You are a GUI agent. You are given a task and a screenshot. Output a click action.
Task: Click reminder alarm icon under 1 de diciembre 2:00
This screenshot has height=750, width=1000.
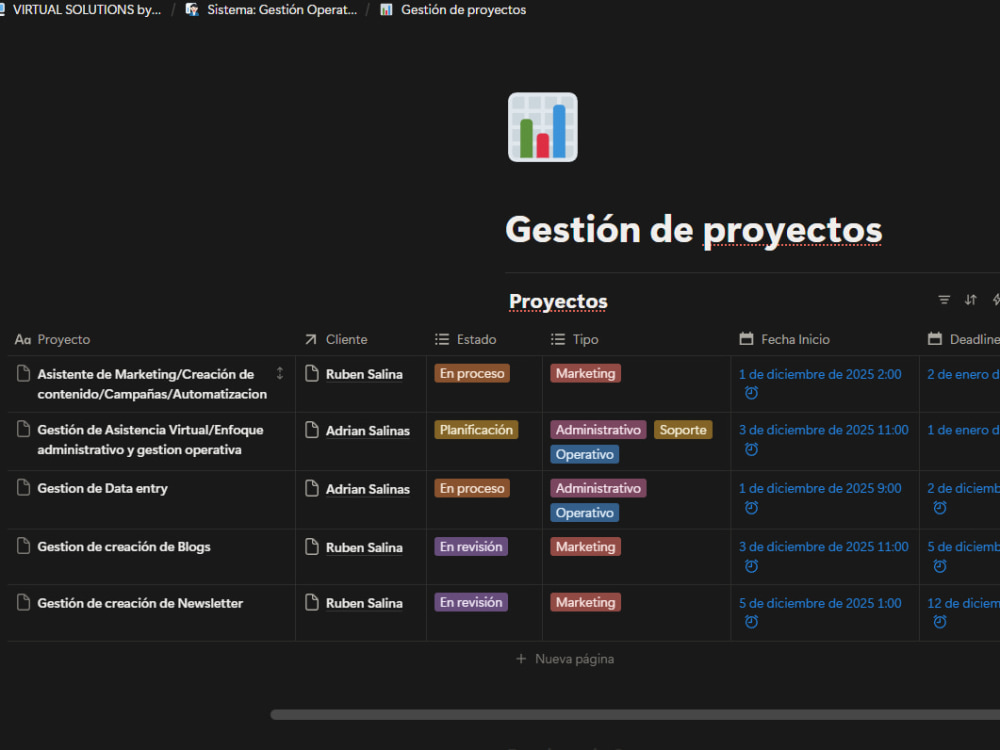[x=751, y=393]
